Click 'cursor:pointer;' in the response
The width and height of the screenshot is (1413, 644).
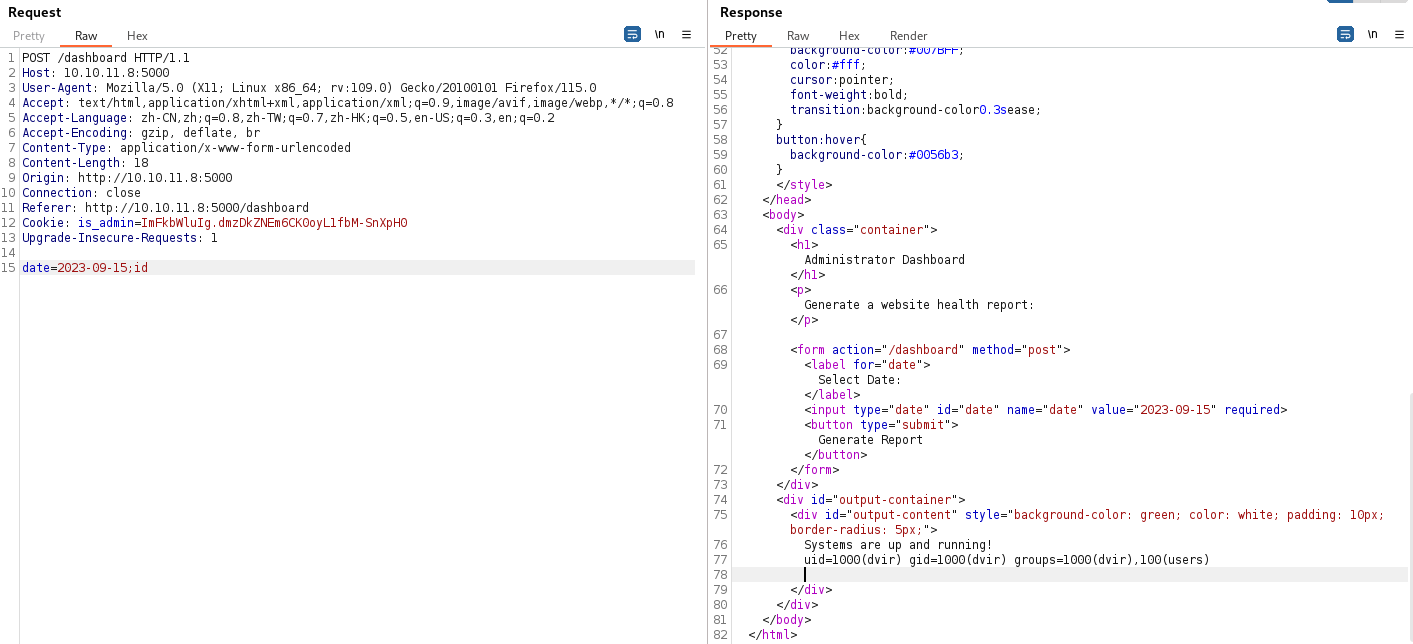(x=842, y=80)
